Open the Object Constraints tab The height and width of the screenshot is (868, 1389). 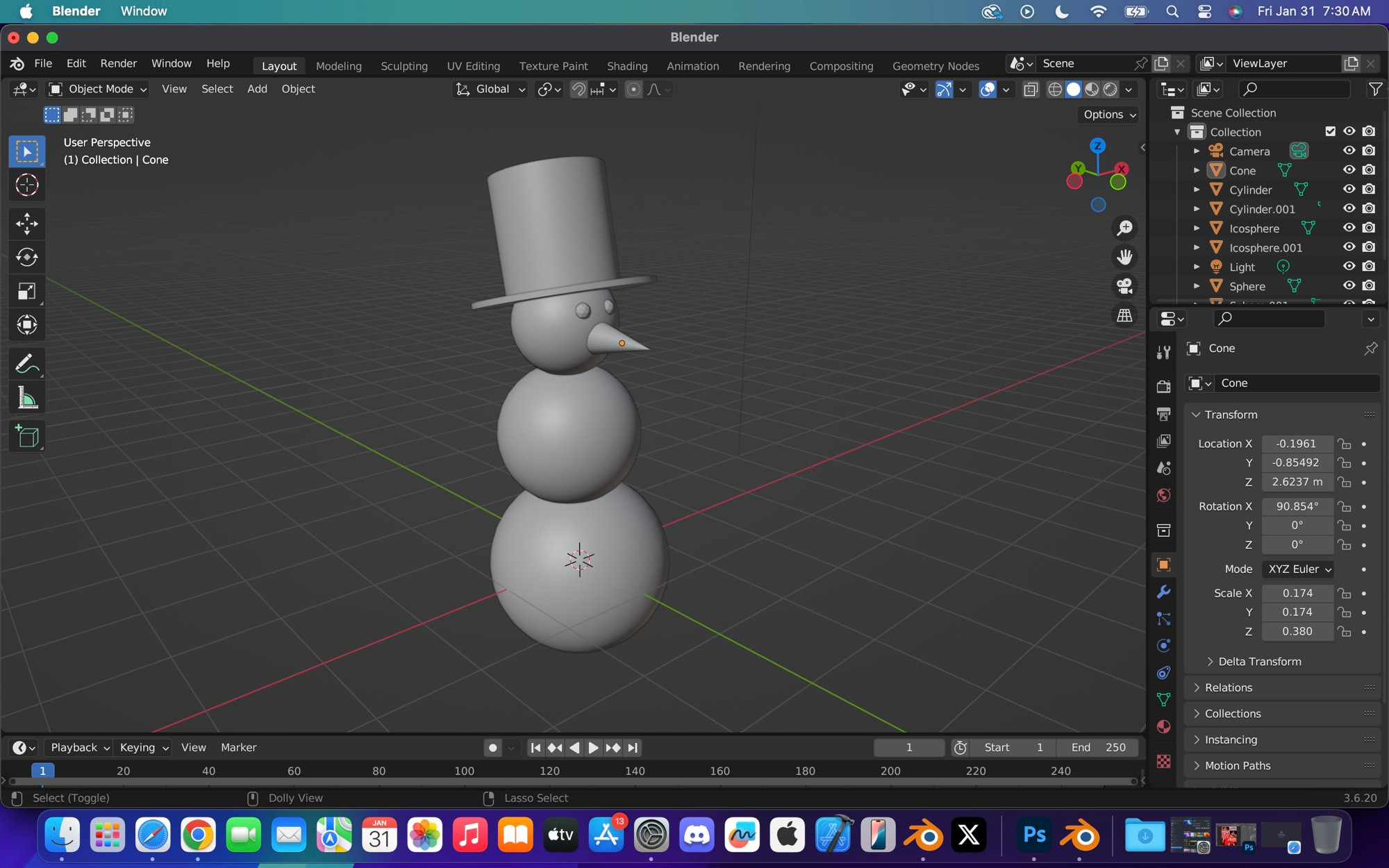tap(1164, 673)
